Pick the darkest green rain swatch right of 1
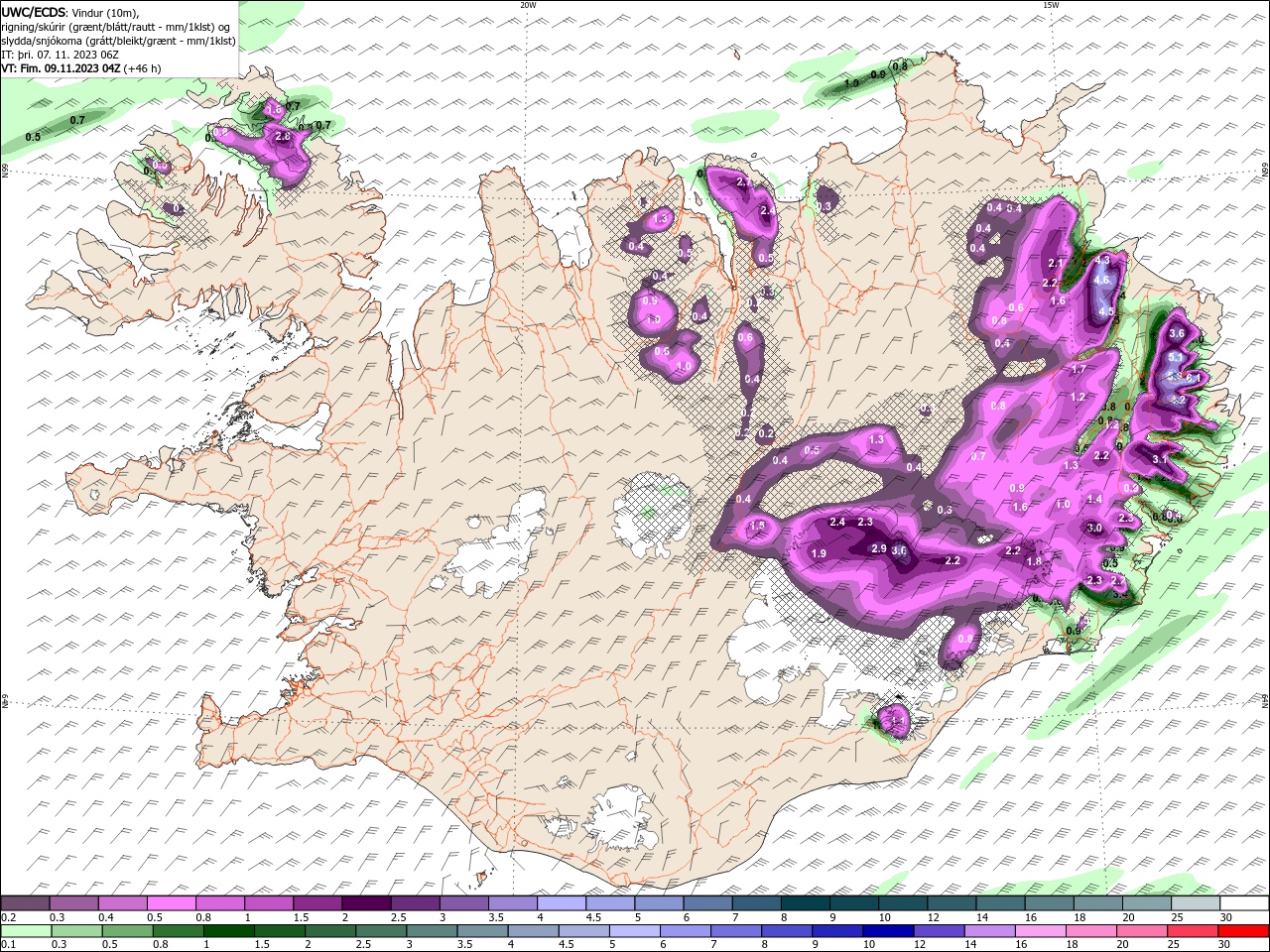This screenshot has height=952, width=1270. pos(227,931)
